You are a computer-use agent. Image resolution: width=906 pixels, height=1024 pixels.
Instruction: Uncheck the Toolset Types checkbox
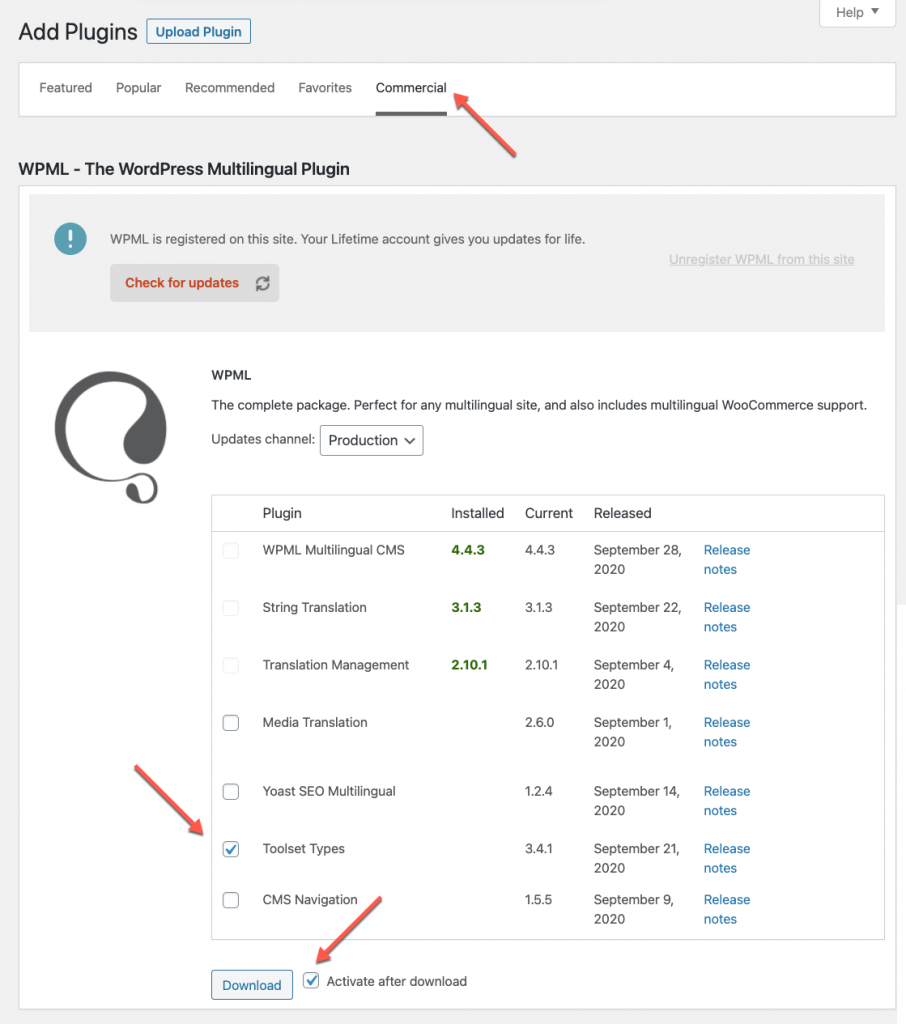(x=231, y=849)
